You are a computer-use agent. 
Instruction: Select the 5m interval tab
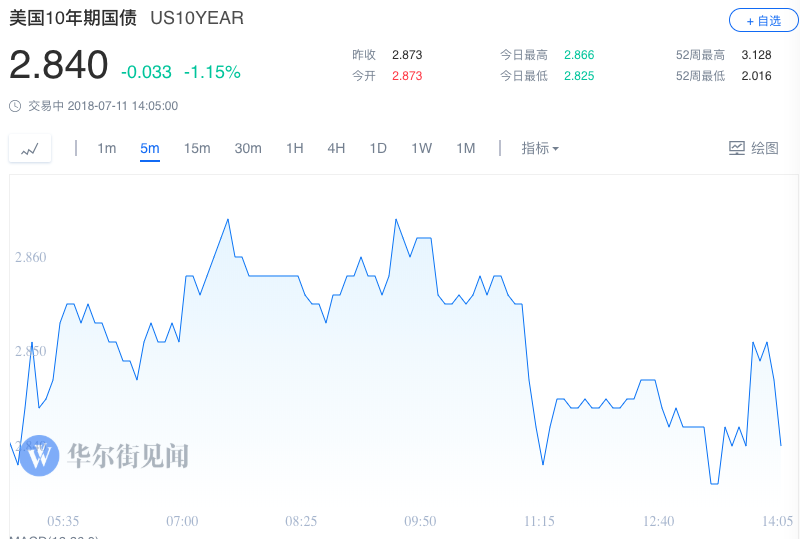point(150,148)
